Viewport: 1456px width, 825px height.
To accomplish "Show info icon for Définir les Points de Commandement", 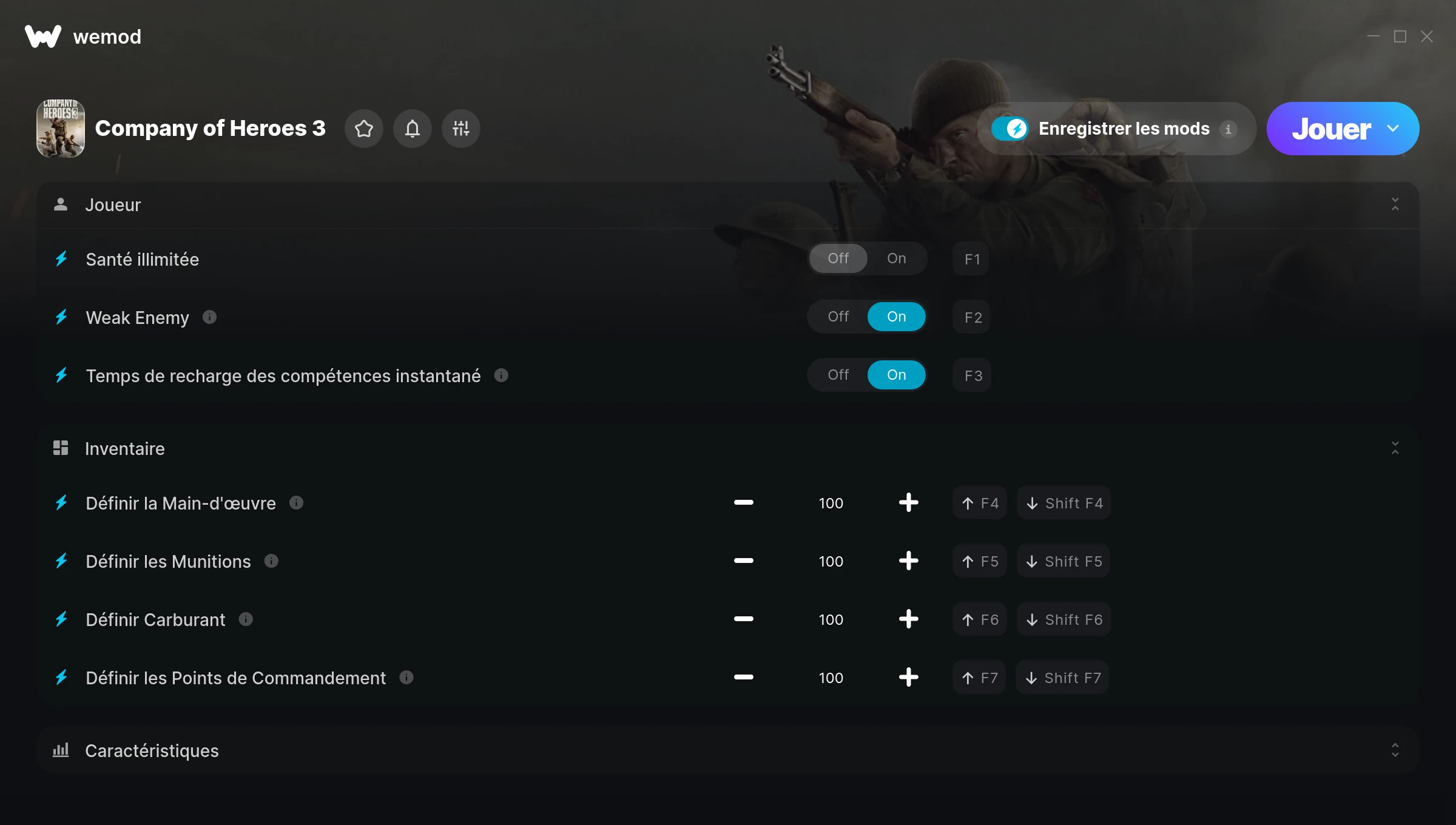I will point(406,678).
